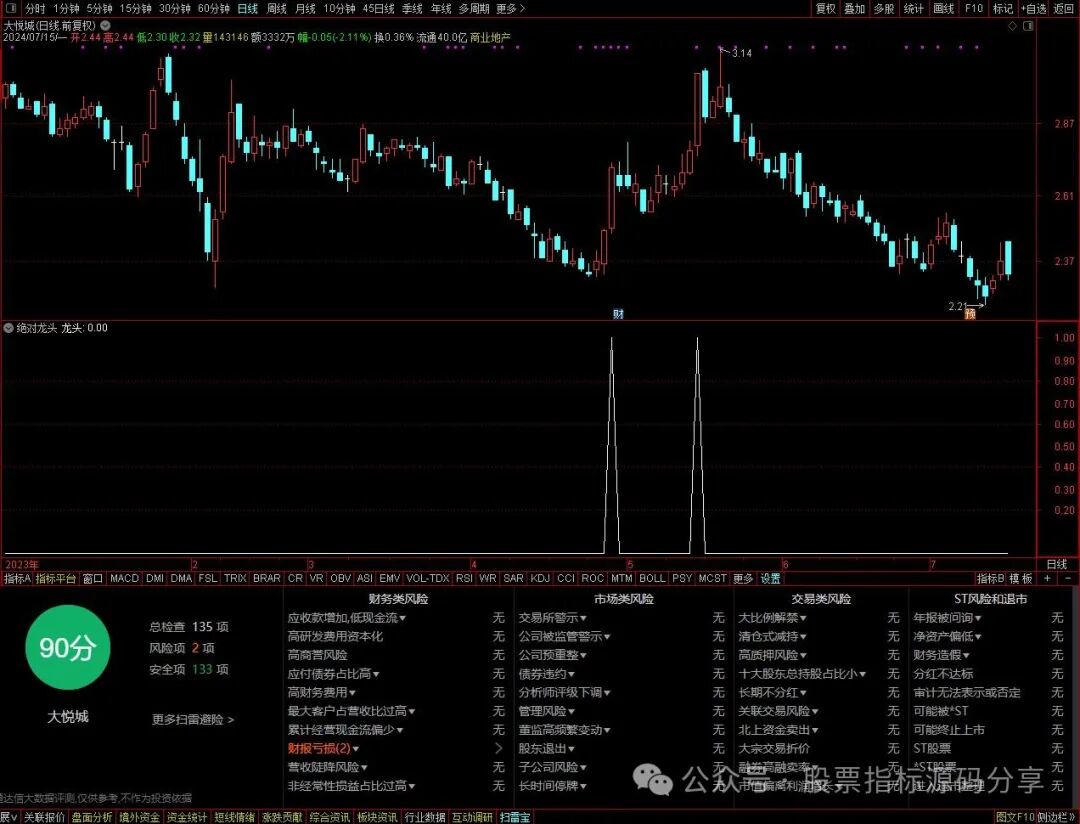Switch to 周线 weekly chart
This screenshot has width=1080, height=824.
point(276,8)
